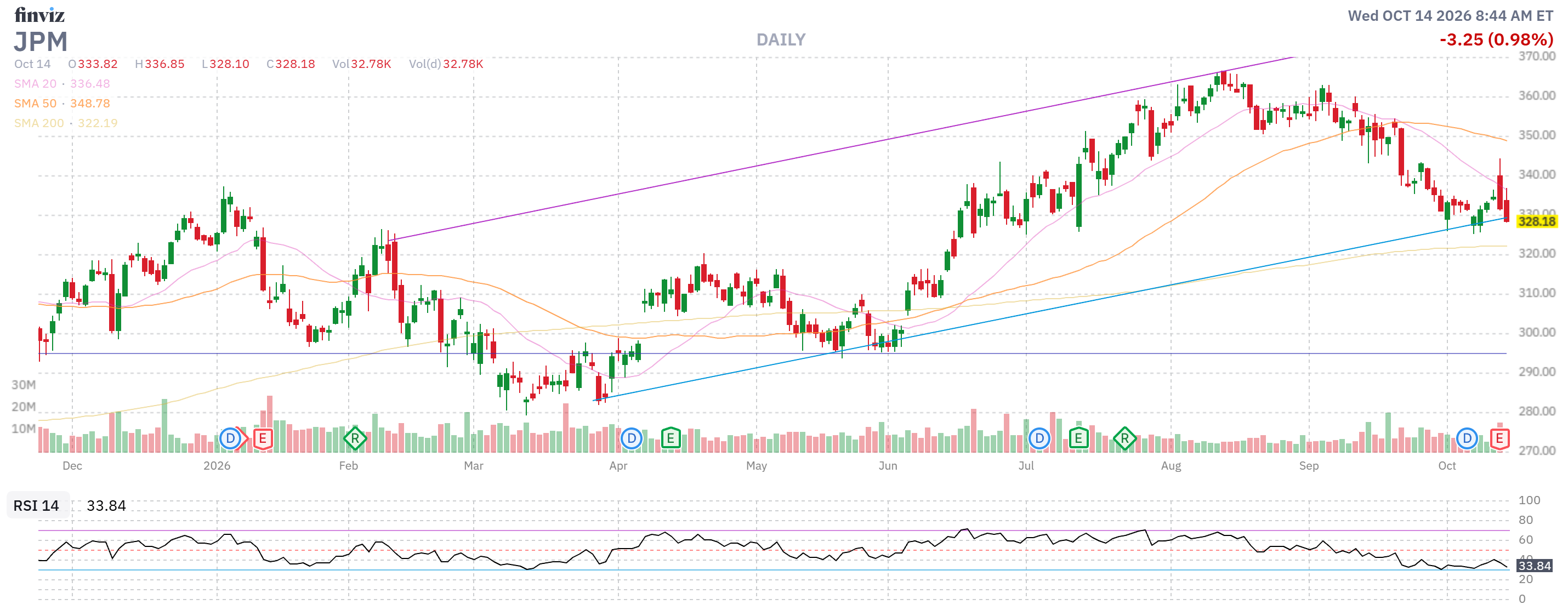Click the April dividend D marker
The height and width of the screenshot is (616, 1568).
pyautogui.click(x=631, y=438)
